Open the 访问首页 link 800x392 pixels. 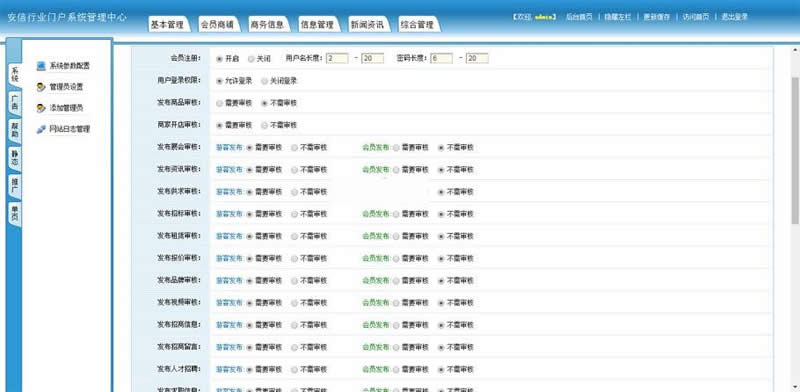[x=696, y=17]
